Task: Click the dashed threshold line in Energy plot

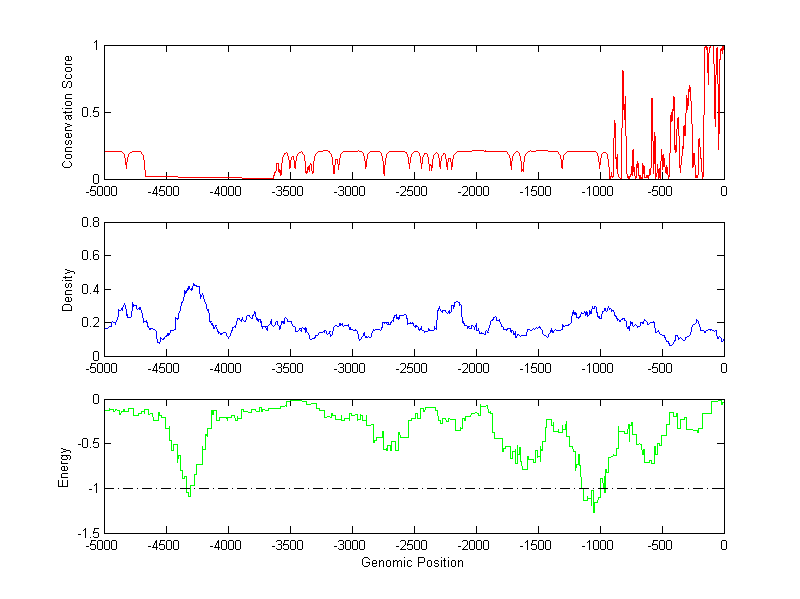Action: pyautogui.click(x=400, y=488)
